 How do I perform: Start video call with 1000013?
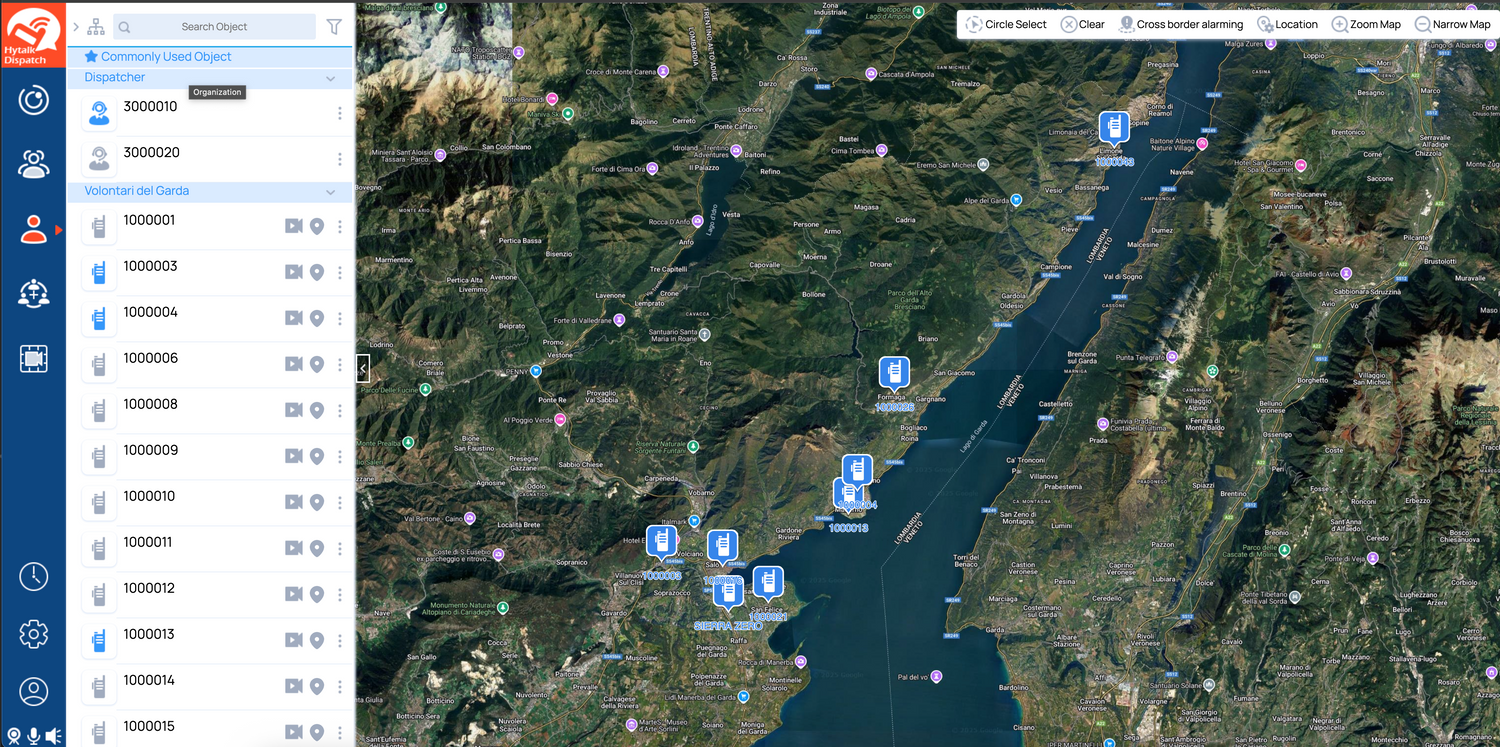[293, 640]
